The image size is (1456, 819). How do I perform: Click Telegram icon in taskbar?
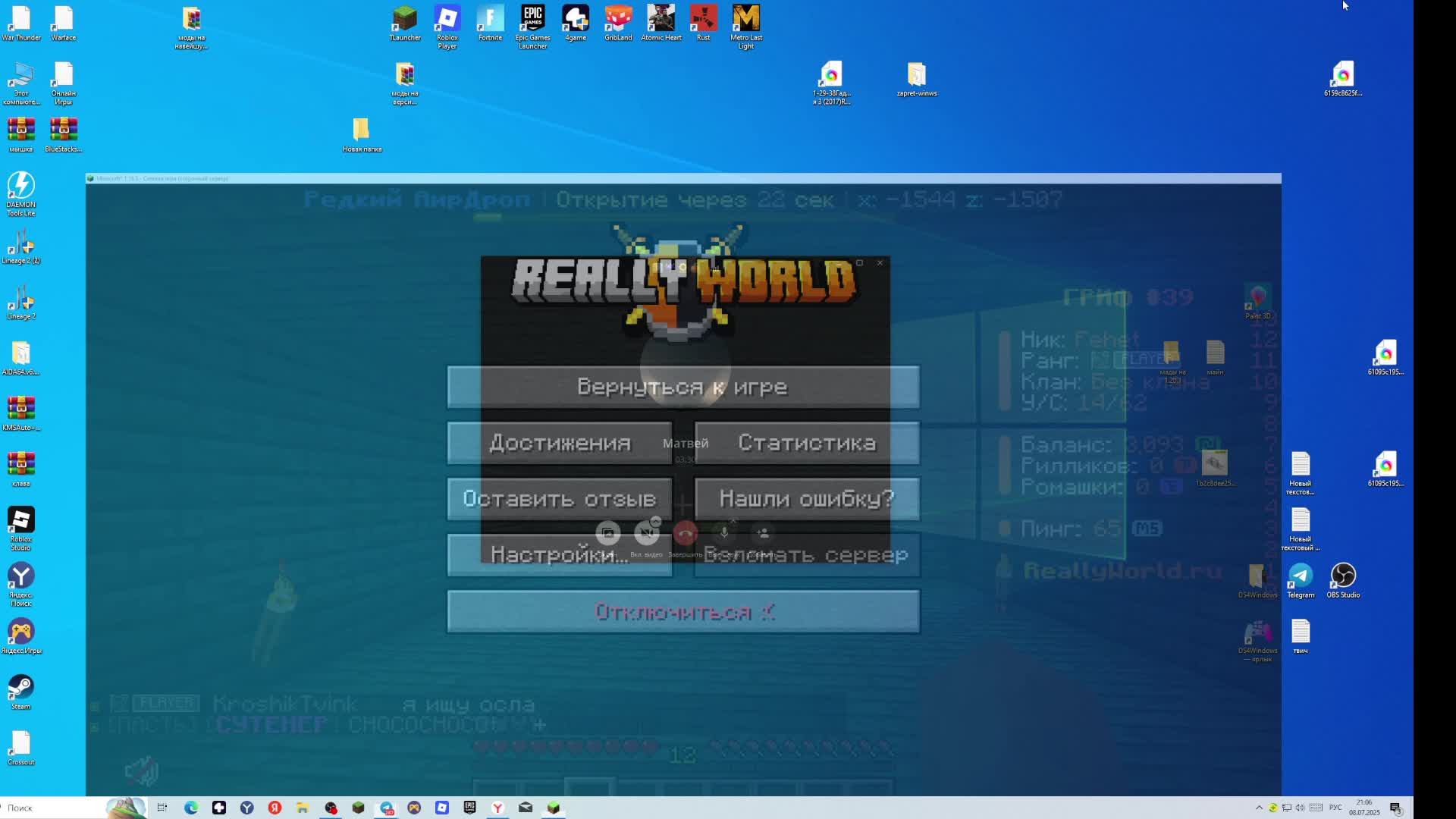click(387, 808)
